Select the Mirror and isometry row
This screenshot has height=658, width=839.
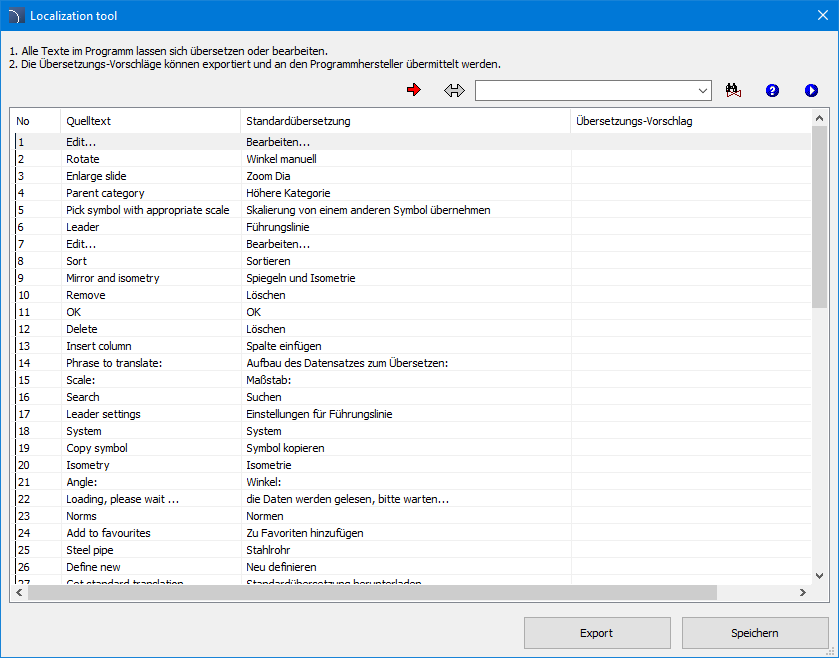[x=113, y=278]
